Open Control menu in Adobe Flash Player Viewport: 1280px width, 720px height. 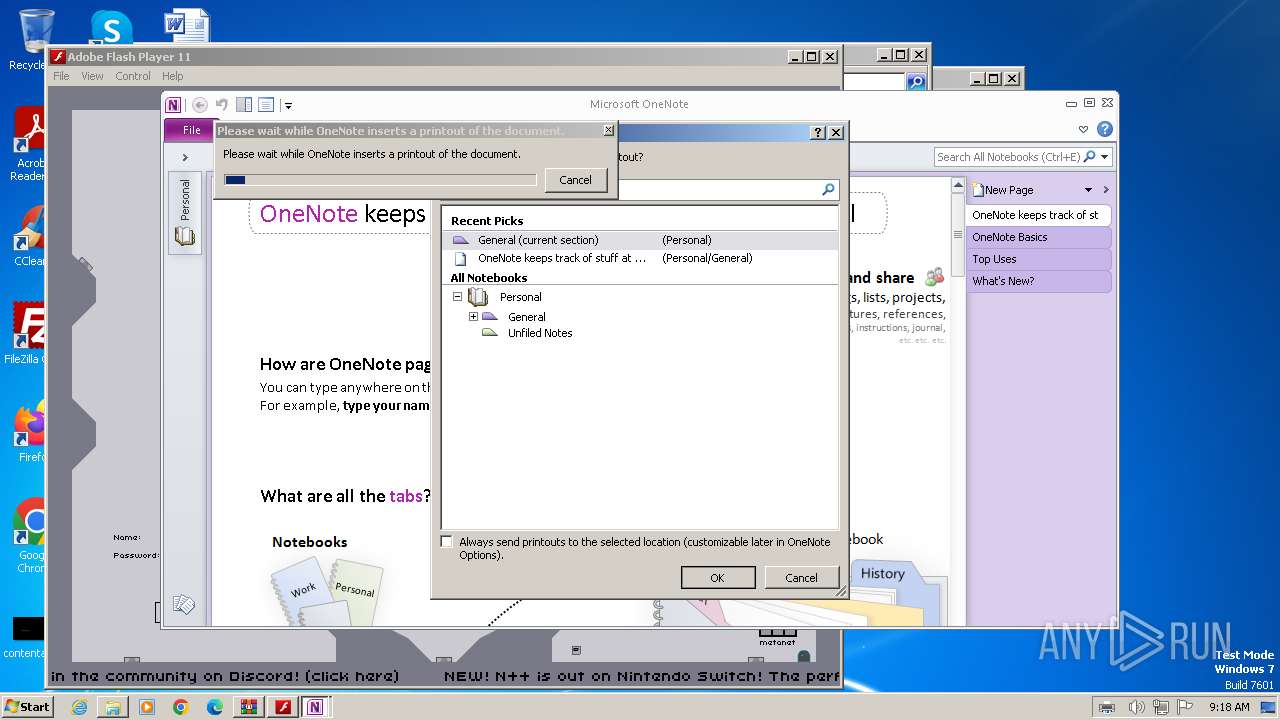(x=133, y=76)
